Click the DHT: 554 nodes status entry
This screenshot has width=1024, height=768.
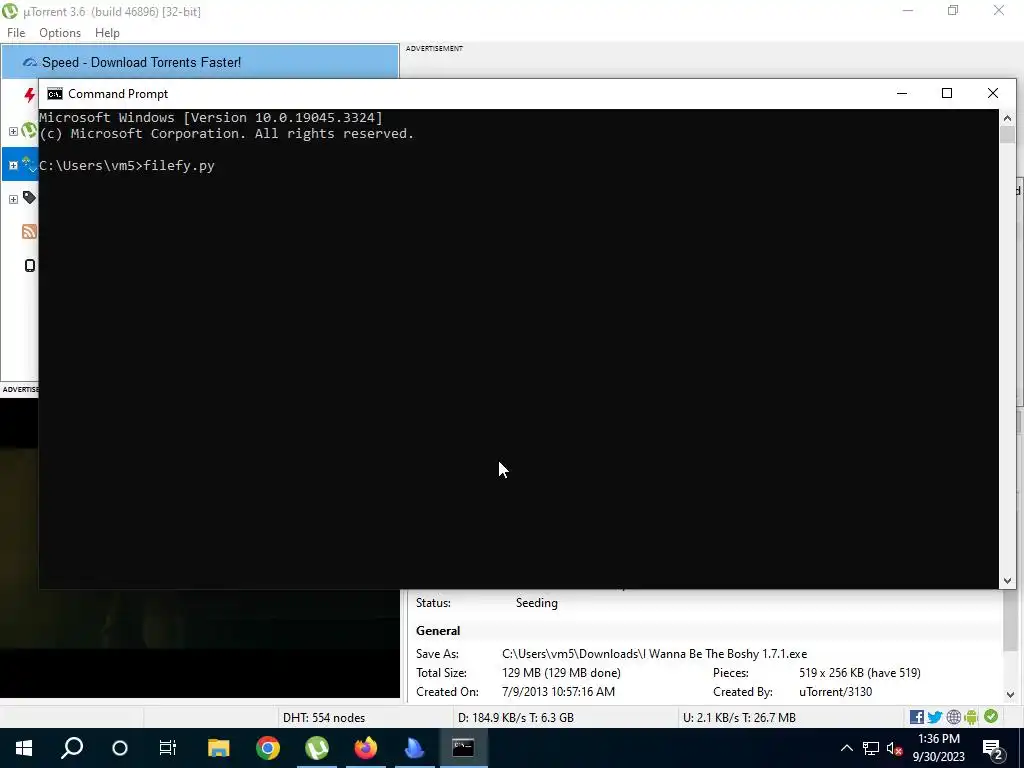pyautogui.click(x=324, y=718)
